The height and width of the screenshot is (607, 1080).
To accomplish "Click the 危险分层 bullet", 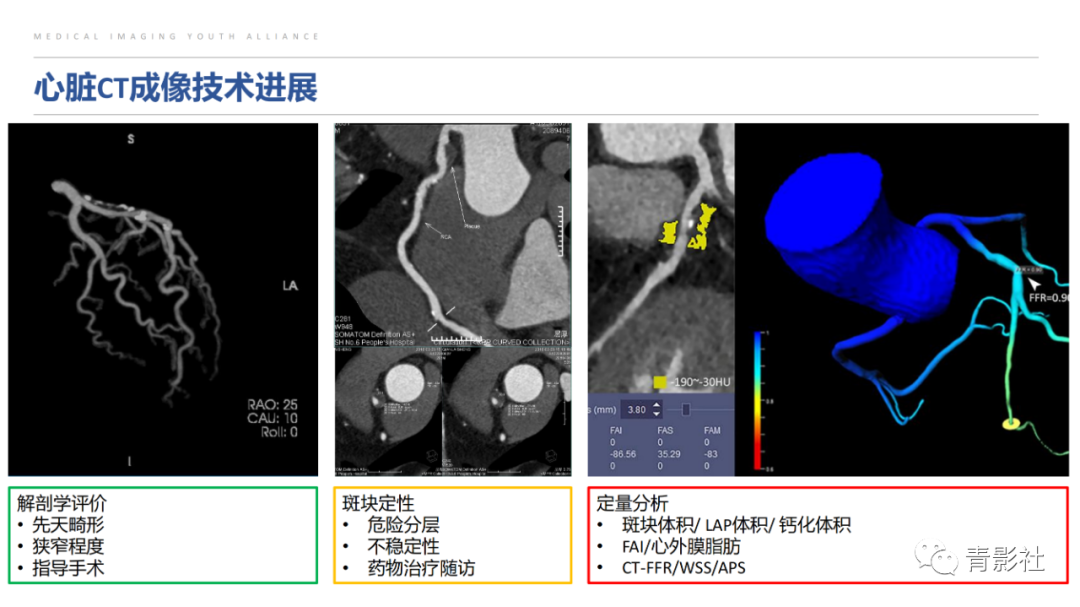I will click(403, 525).
